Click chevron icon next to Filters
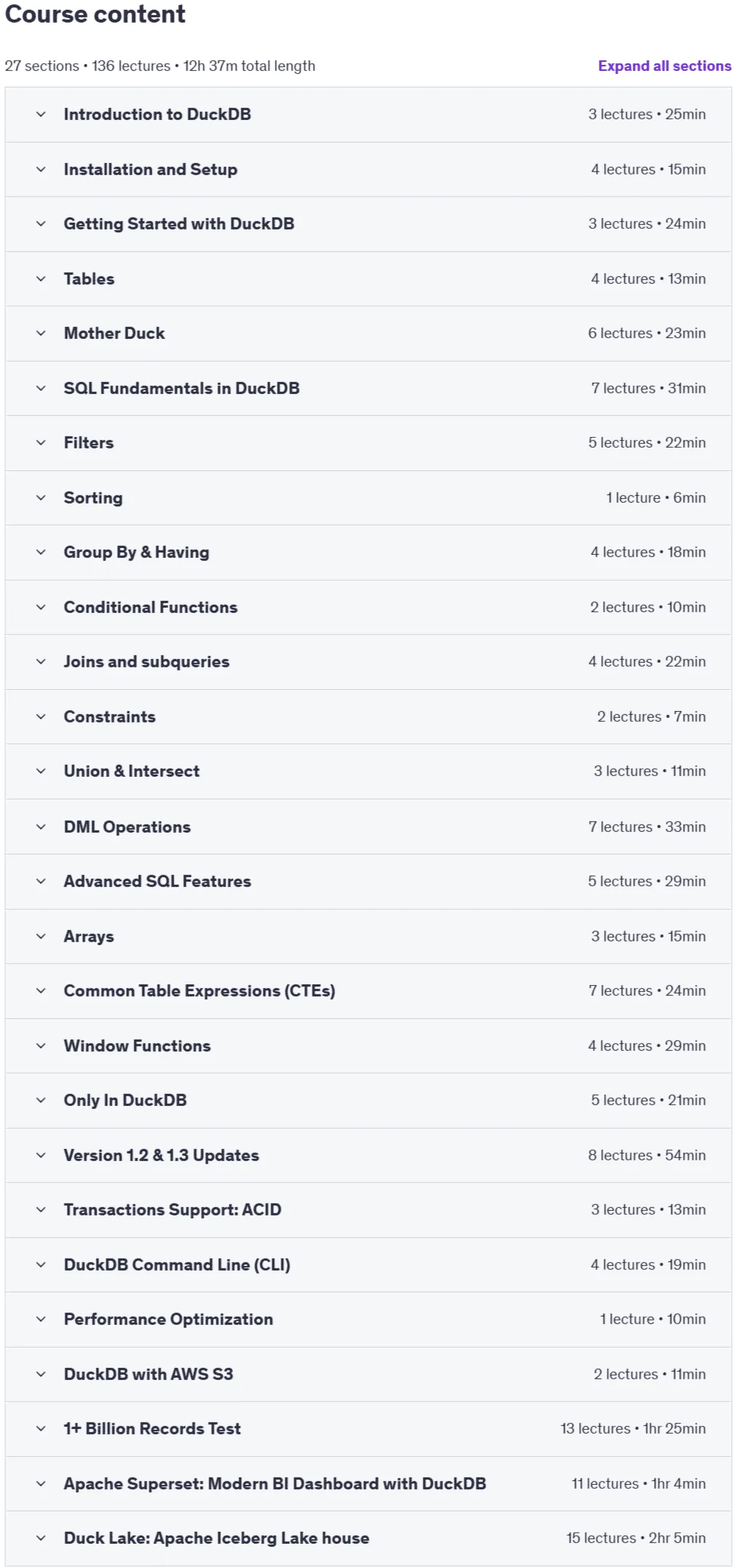This screenshot has height=1568, width=735. pos(41,443)
